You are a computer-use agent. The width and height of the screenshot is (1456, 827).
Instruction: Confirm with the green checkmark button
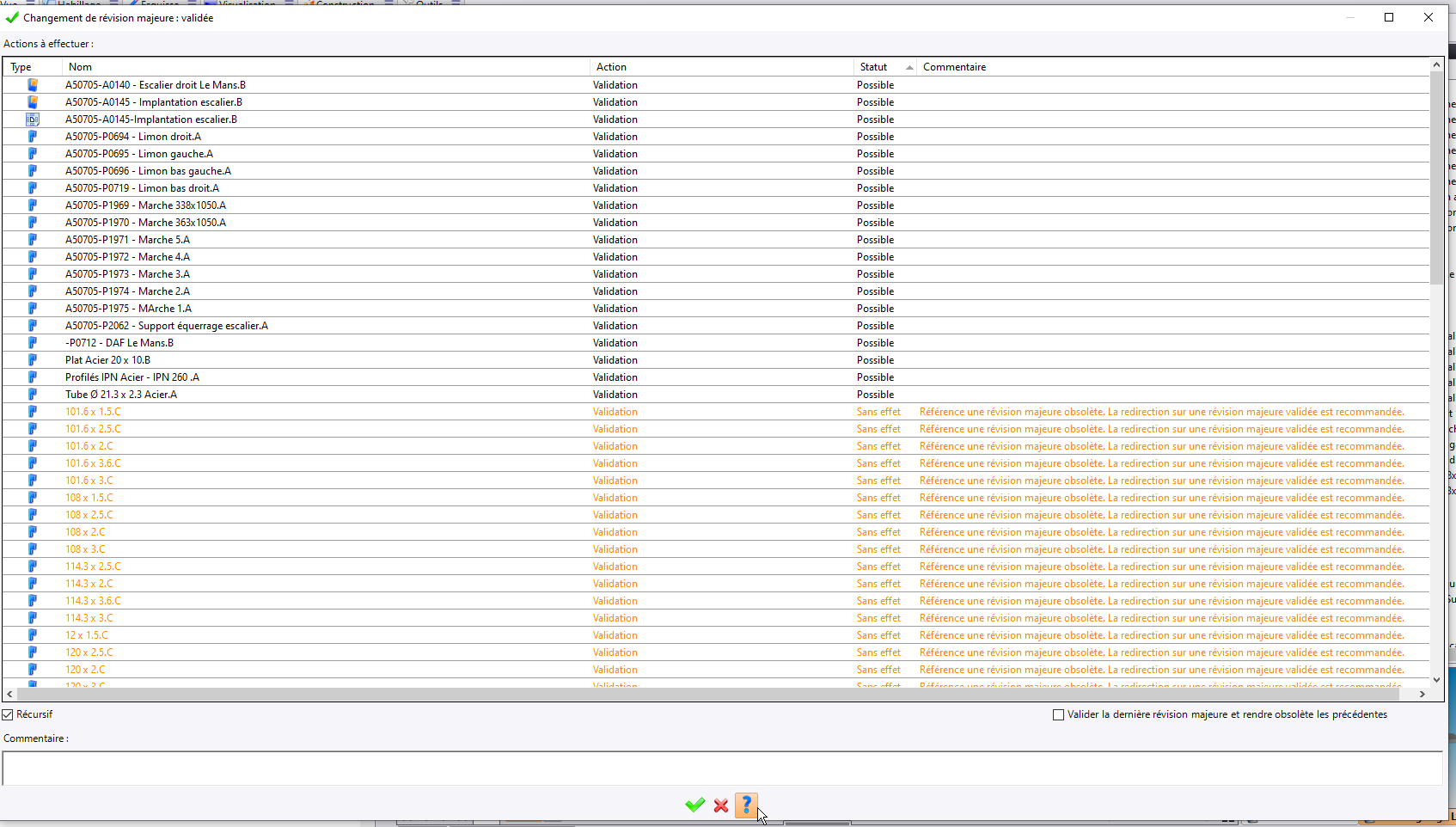pos(694,805)
